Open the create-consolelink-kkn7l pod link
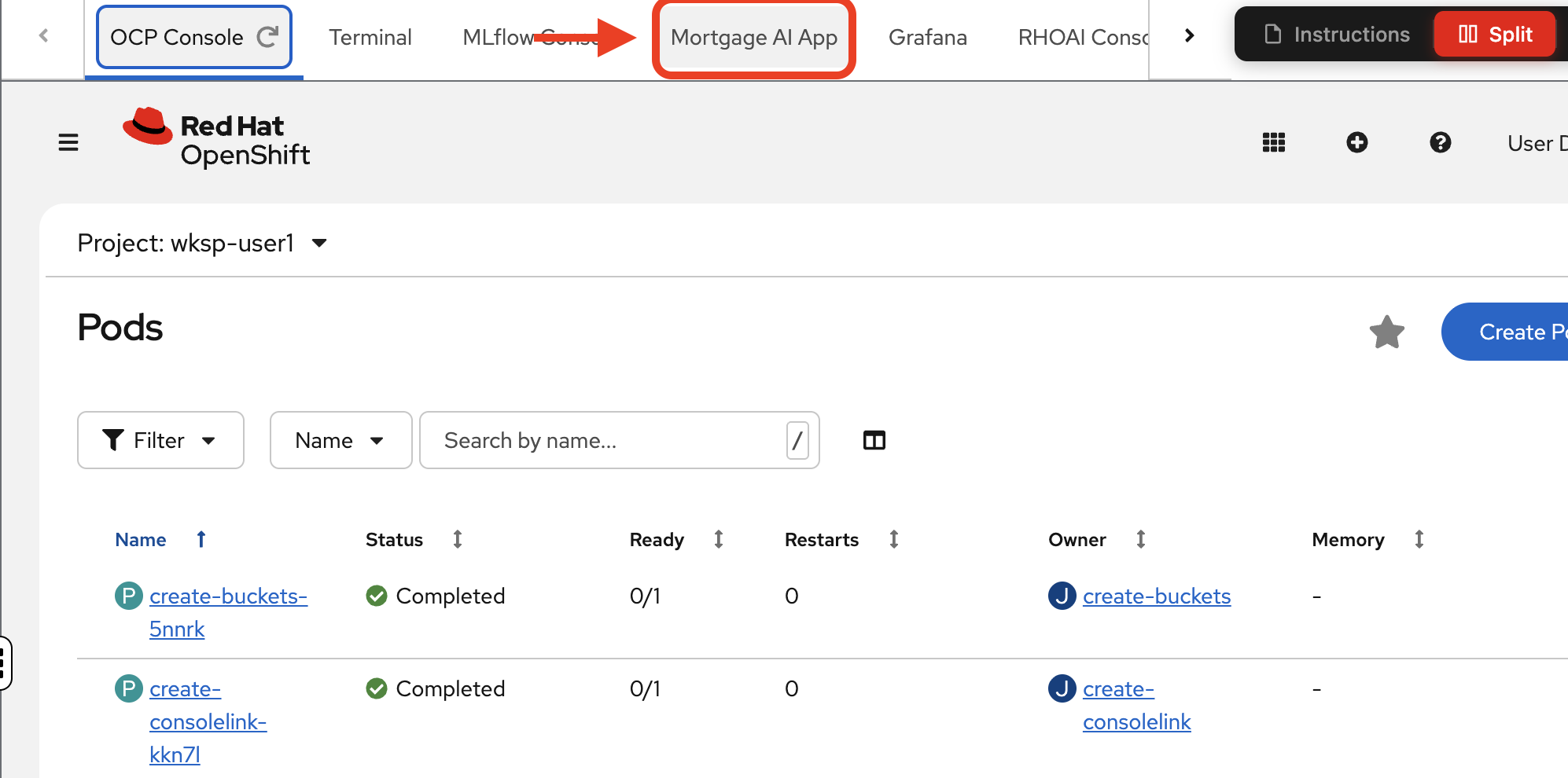This screenshot has height=778, width=1568. pos(208,721)
